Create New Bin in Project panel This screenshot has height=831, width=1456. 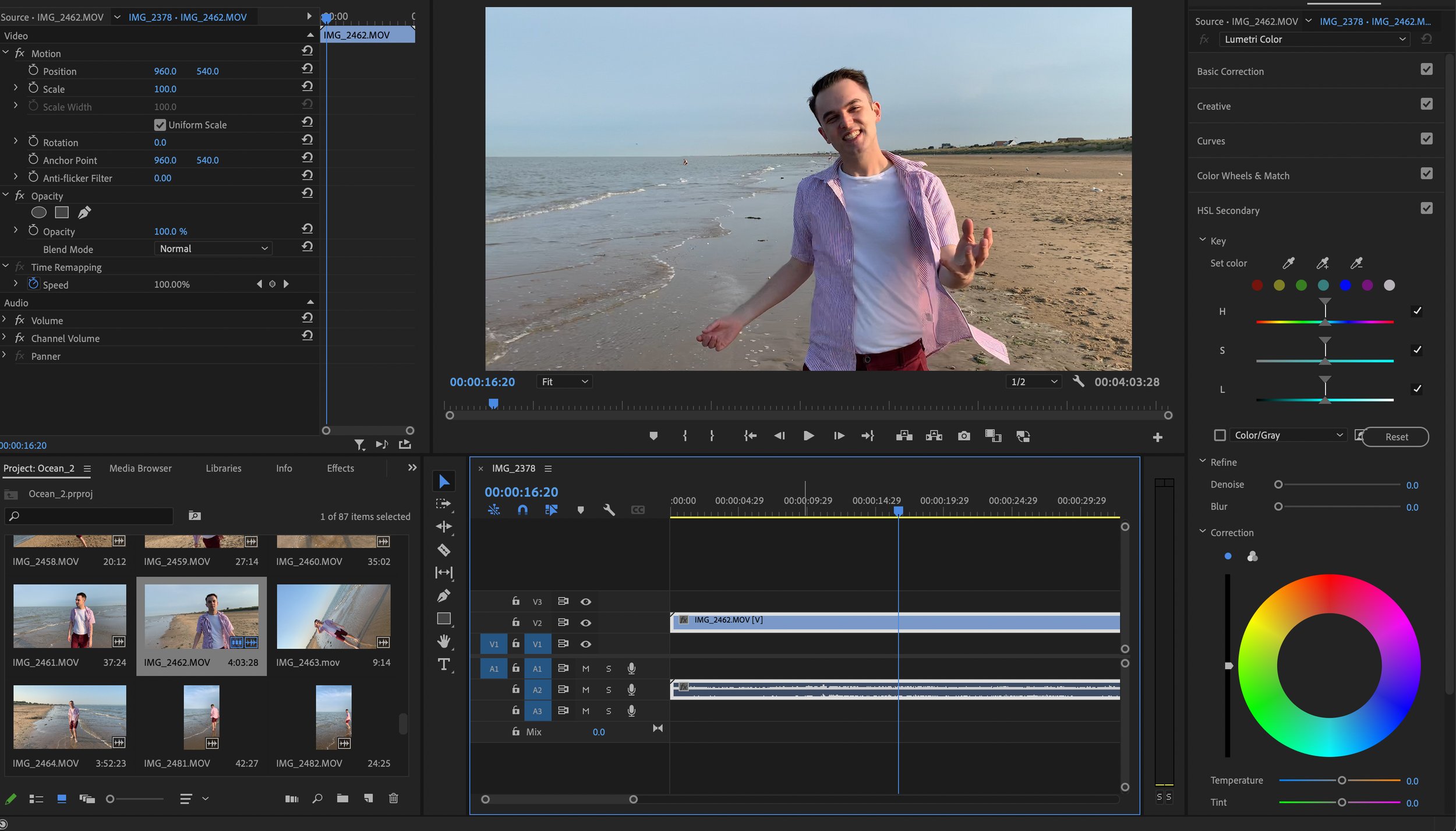342,798
